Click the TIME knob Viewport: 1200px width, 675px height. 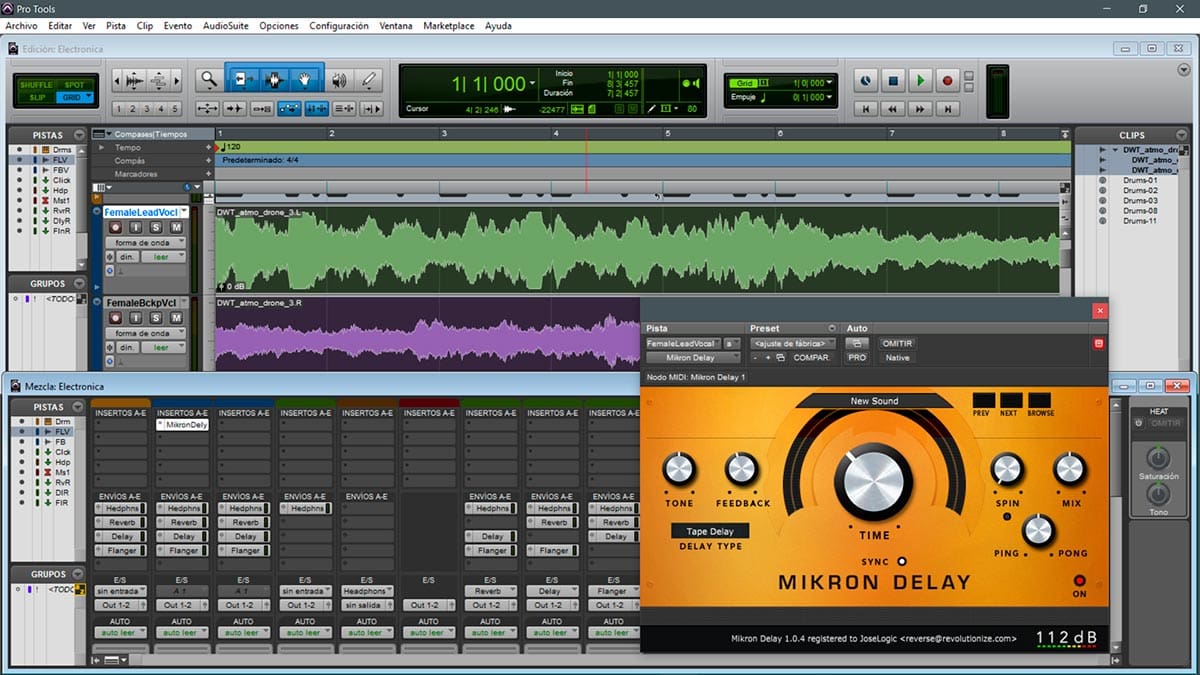[x=873, y=484]
